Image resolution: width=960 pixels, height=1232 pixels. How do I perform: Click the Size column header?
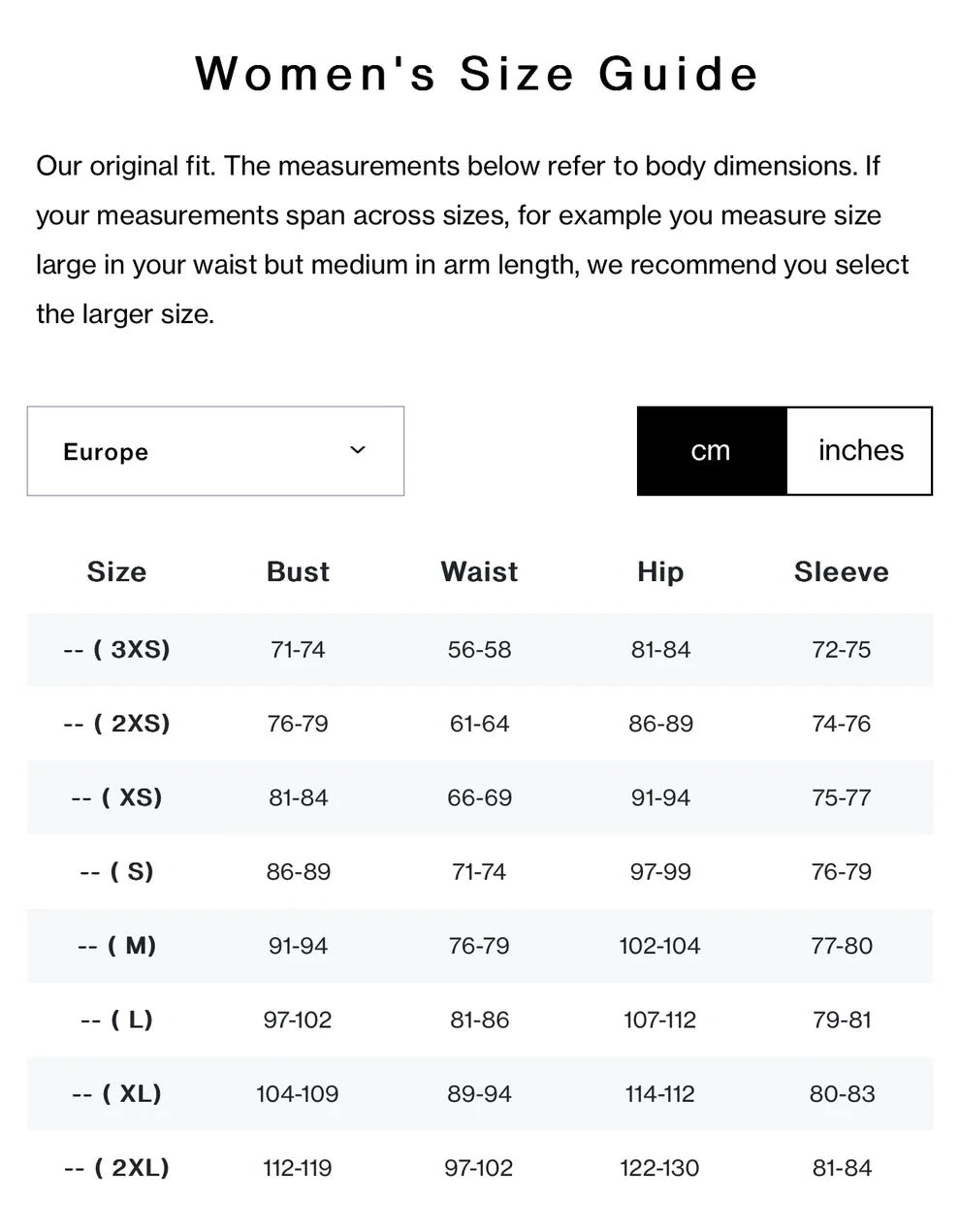pyautogui.click(x=116, y=571)
